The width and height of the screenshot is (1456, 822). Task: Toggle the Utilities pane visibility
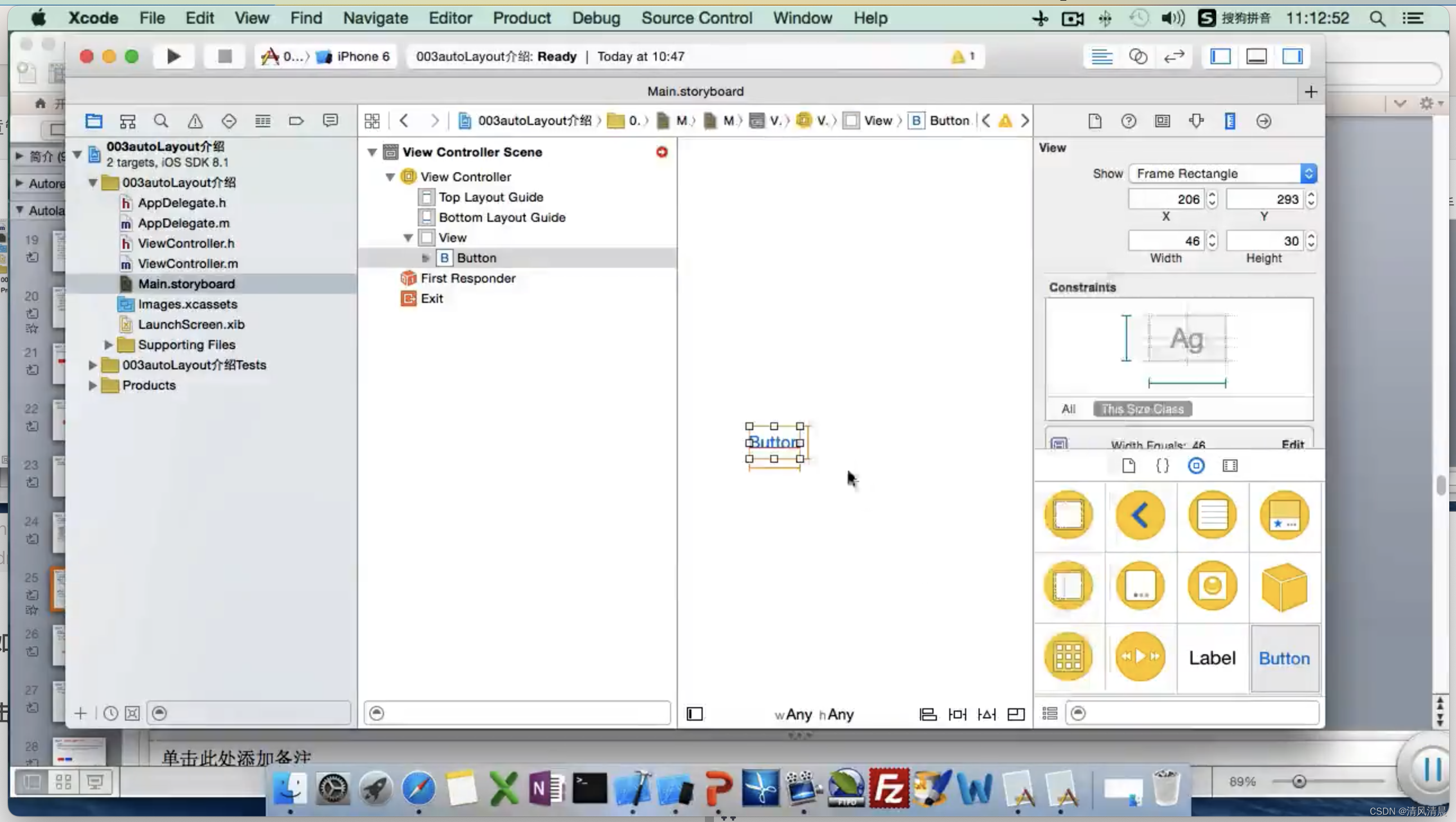coord(1293,56)
